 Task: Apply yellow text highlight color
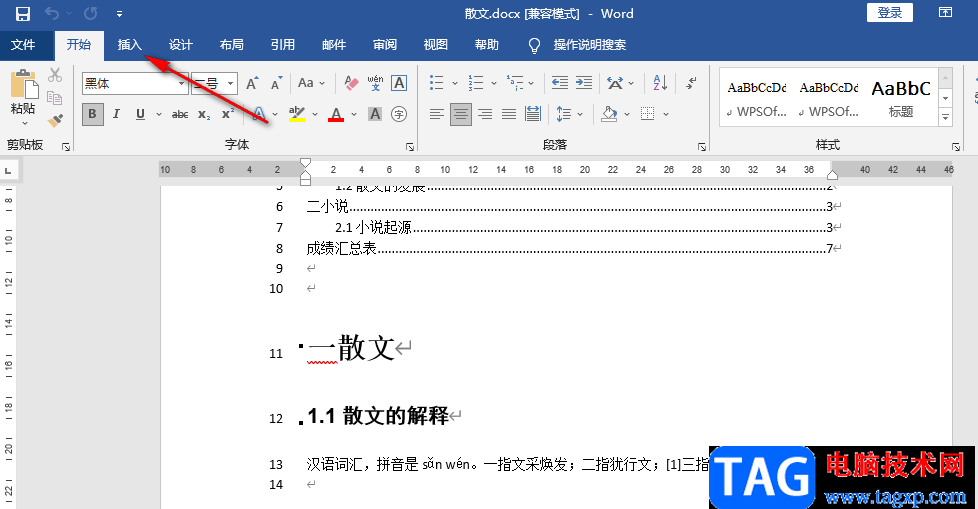[x=297, y=114]
